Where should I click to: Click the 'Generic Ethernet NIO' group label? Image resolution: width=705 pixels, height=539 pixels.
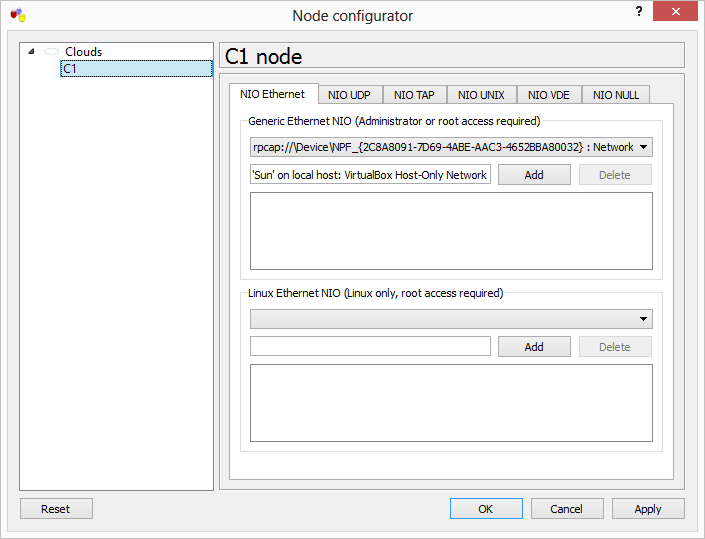394,121
